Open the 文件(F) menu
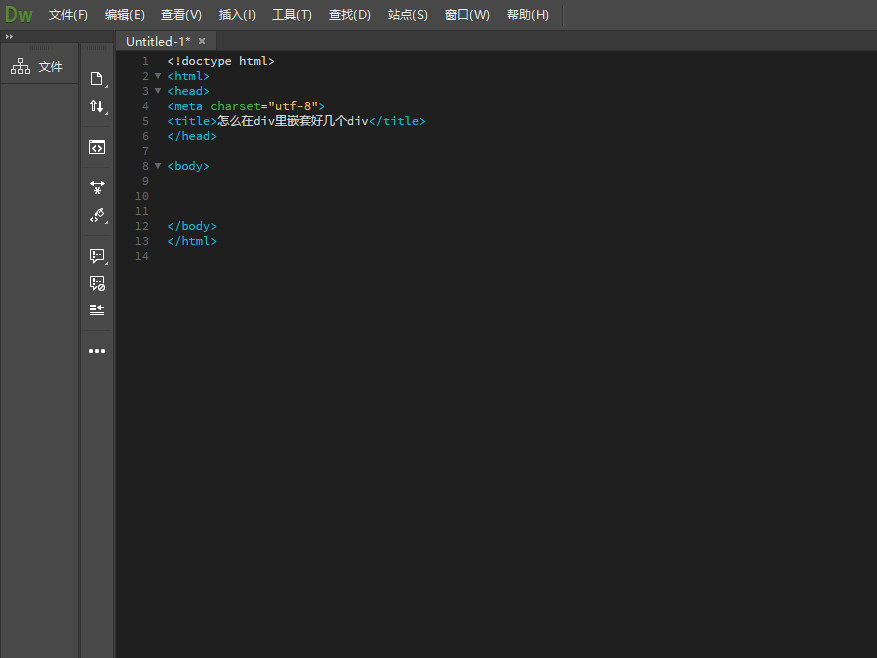This screenshot has width=877, height=658. click(x=68, y=15)
